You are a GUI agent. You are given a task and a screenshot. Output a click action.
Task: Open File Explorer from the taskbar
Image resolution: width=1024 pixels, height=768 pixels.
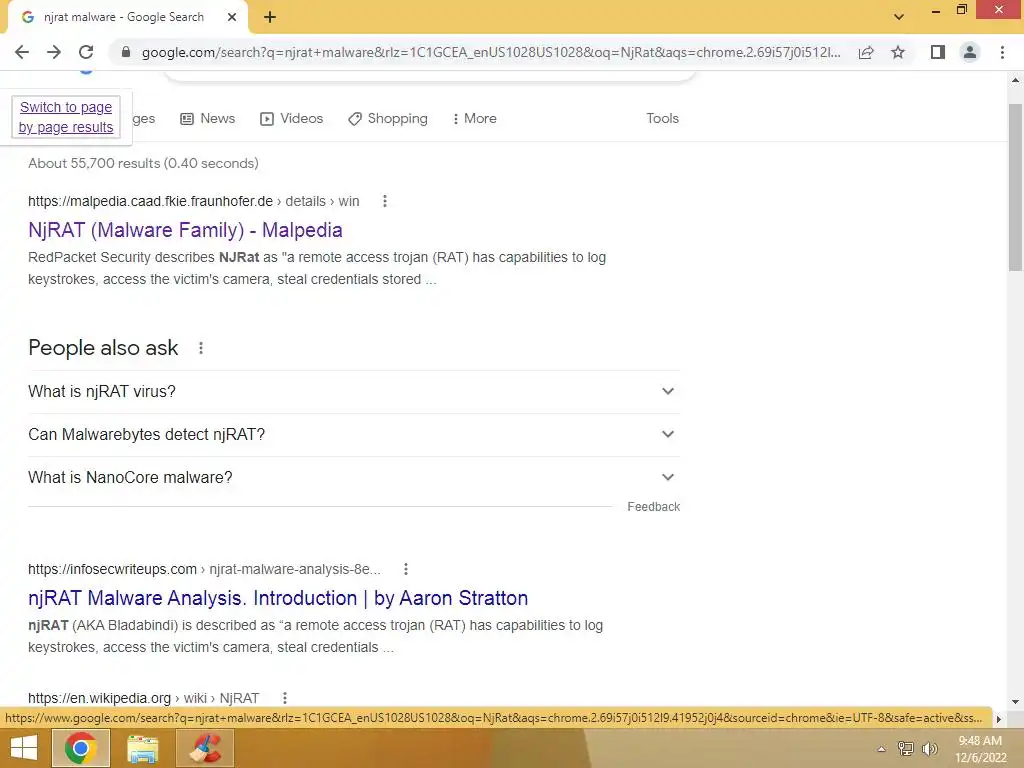(x=142, y=748)
